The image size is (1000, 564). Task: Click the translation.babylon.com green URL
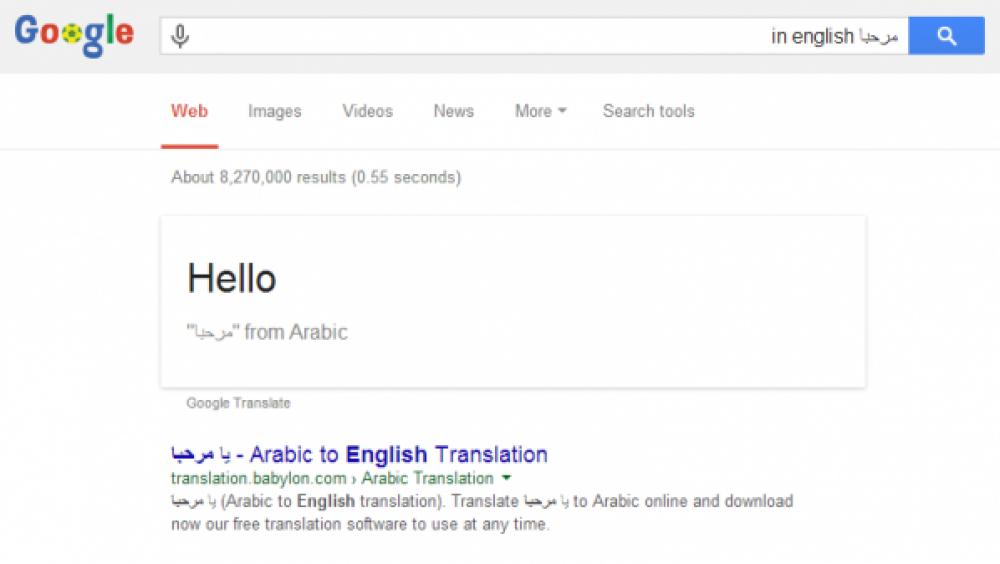click(x=259, y=479)
